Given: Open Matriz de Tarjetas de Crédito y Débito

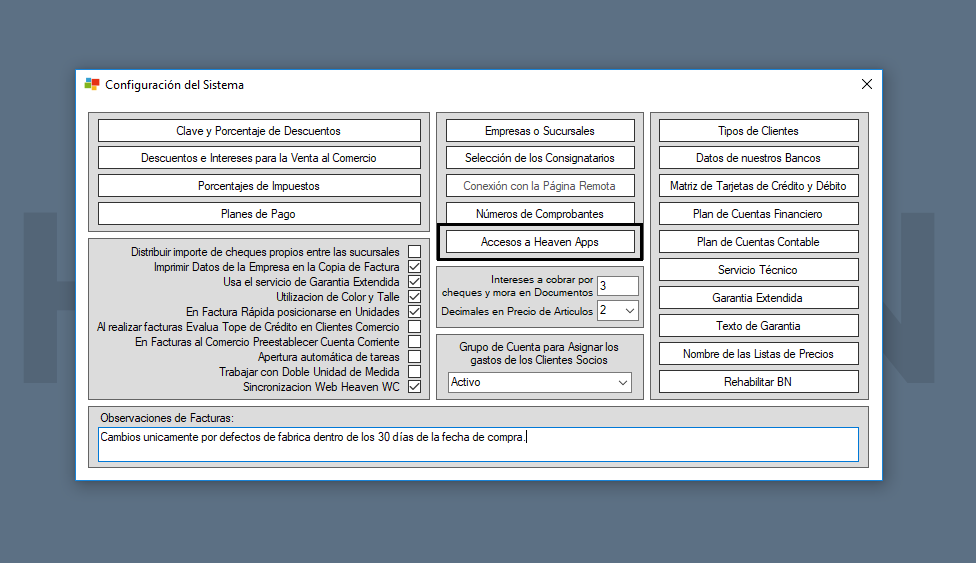Looking at the screenshot, I should click(758, 186).
